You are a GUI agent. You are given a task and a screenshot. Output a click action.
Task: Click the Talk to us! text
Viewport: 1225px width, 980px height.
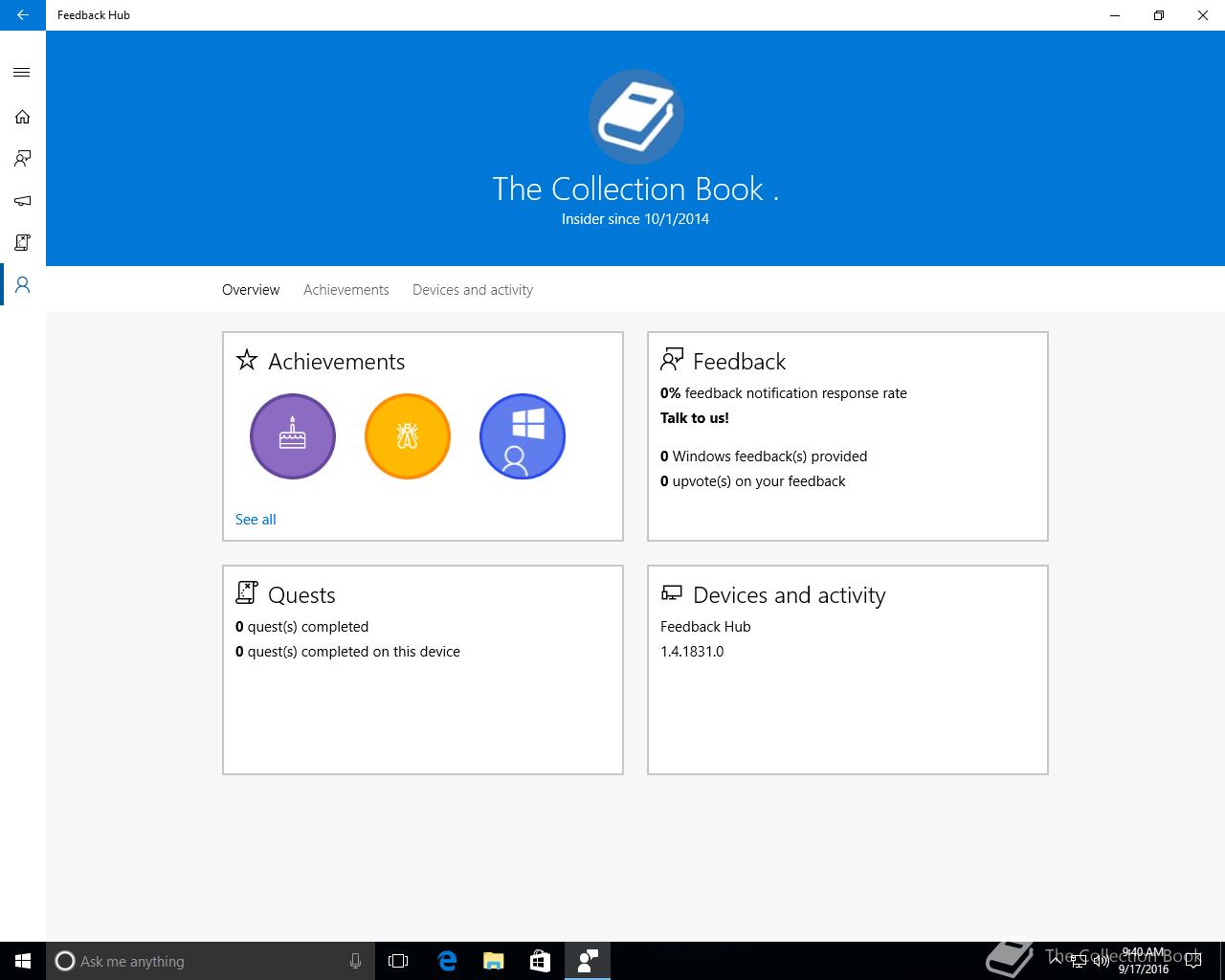[695, 418]
